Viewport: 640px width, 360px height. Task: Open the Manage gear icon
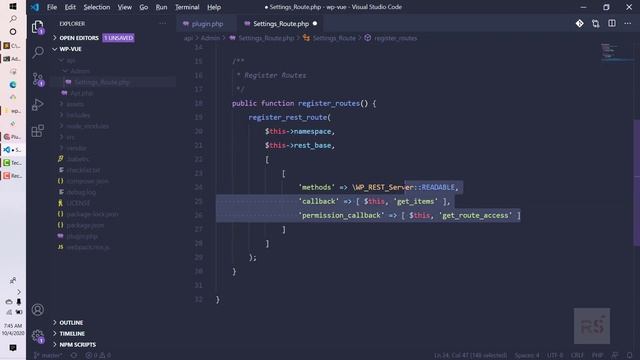click(x=38, y=336)
